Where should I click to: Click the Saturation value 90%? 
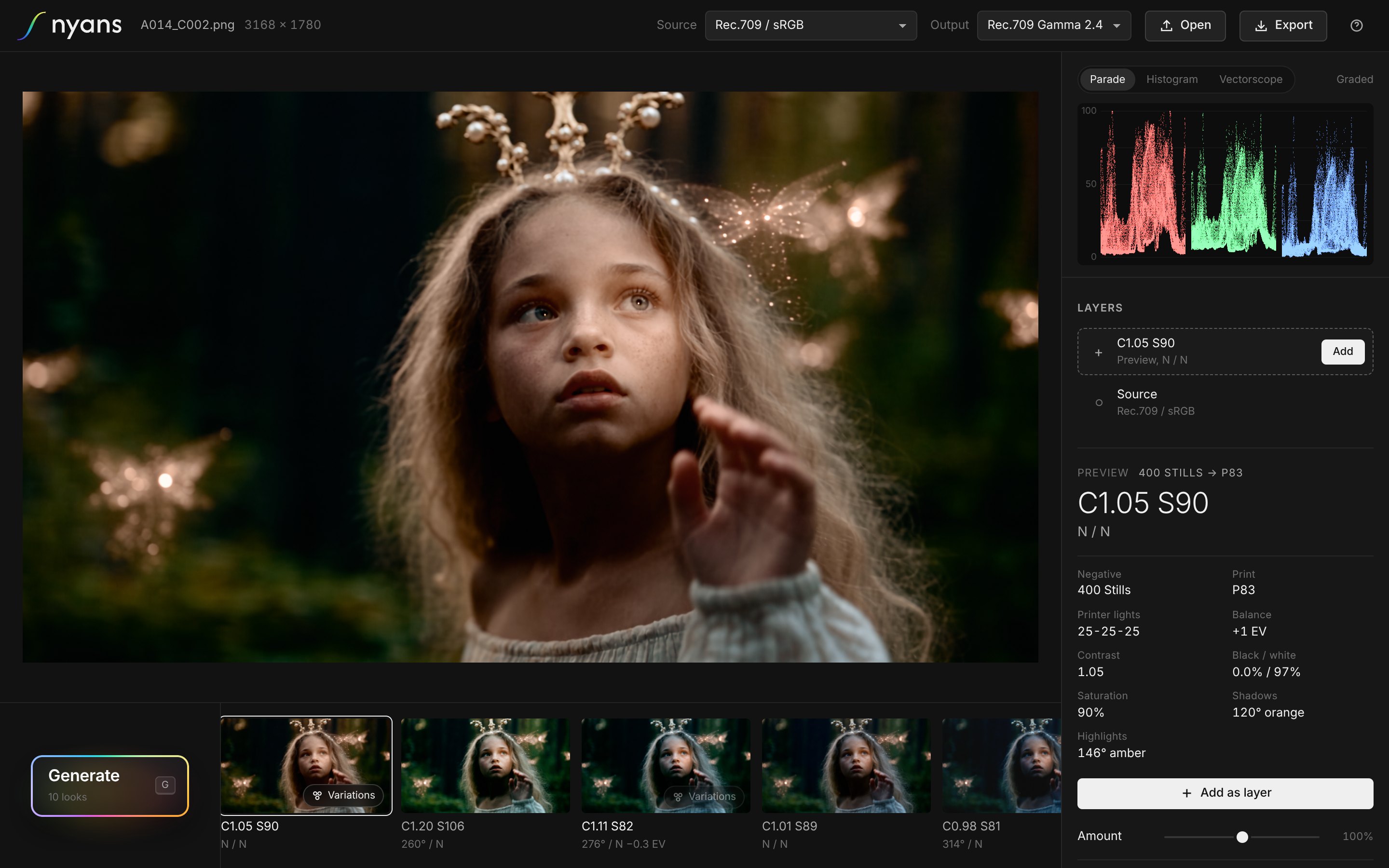[x=1090, y=712]
